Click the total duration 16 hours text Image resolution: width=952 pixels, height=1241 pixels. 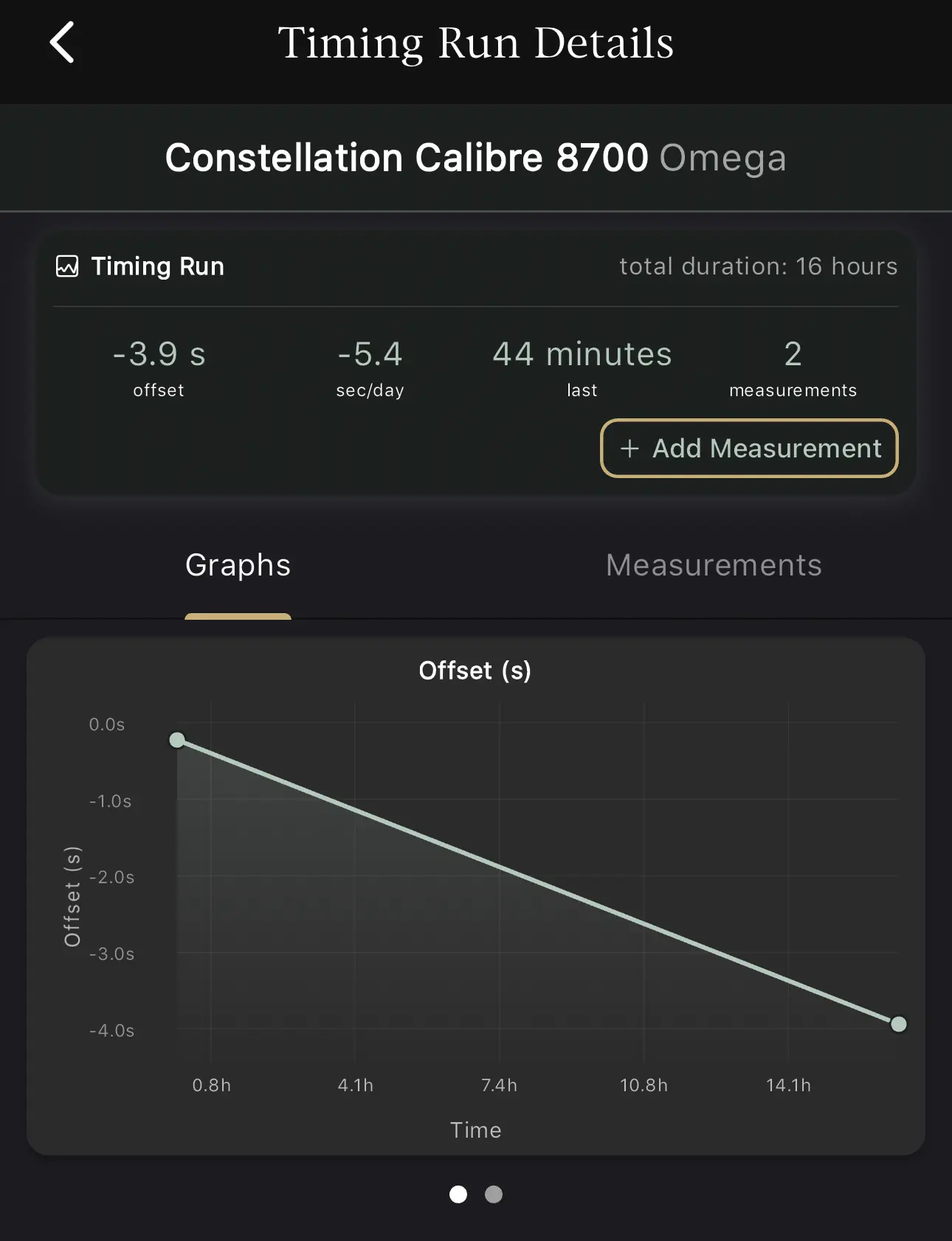click(x=758, y=266)
